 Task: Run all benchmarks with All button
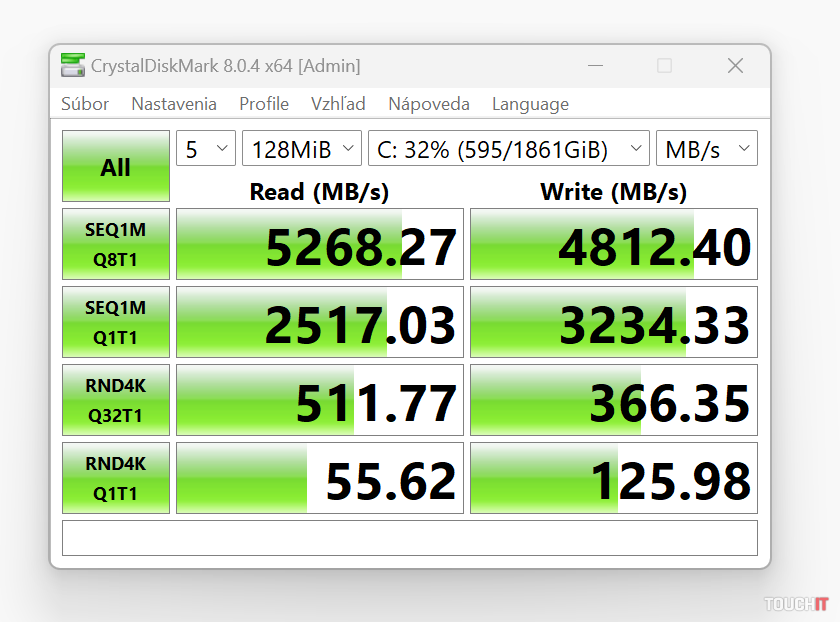(116, 167)
